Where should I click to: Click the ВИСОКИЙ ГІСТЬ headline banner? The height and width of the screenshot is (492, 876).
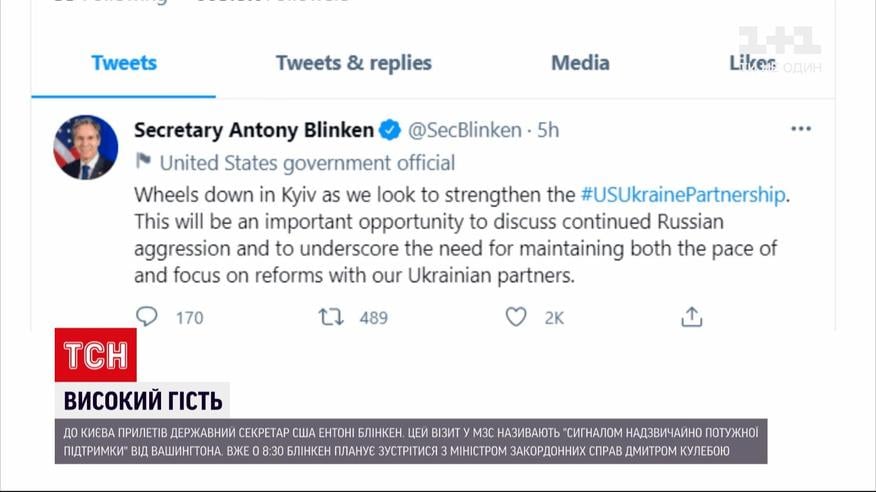(x=142, y=401)
